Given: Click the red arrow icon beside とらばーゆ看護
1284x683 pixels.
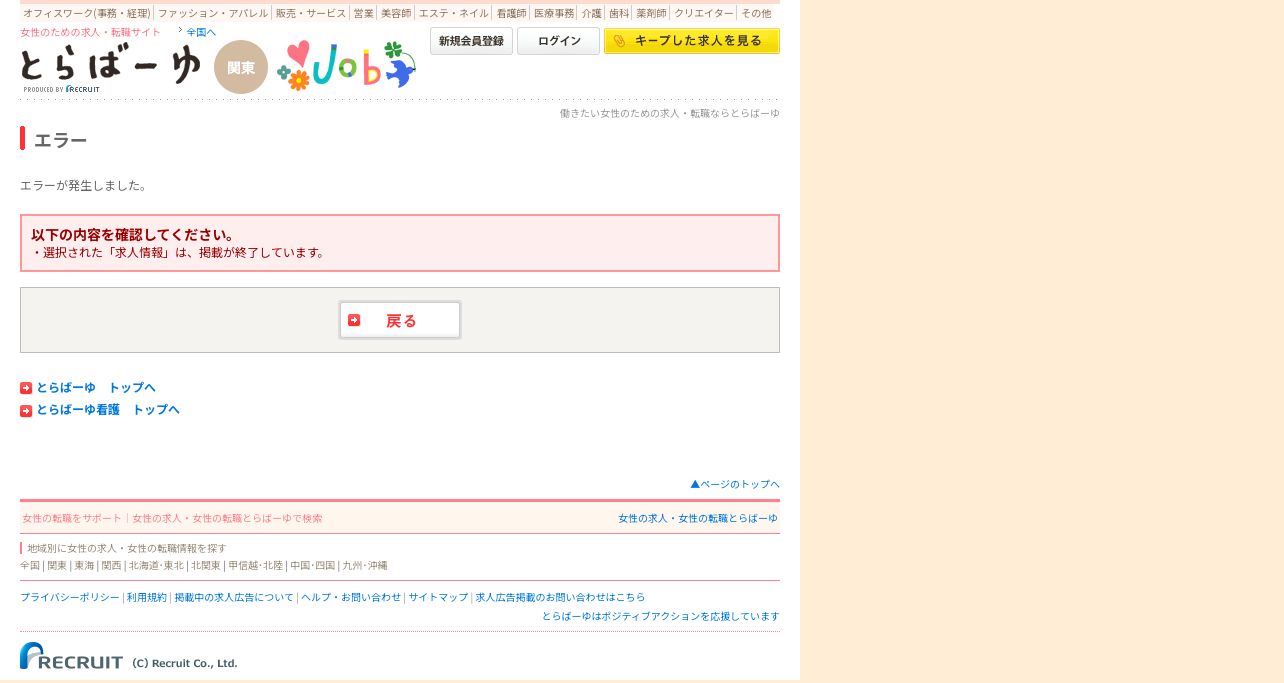Looking at the screenshot, I should pos(26,411).
